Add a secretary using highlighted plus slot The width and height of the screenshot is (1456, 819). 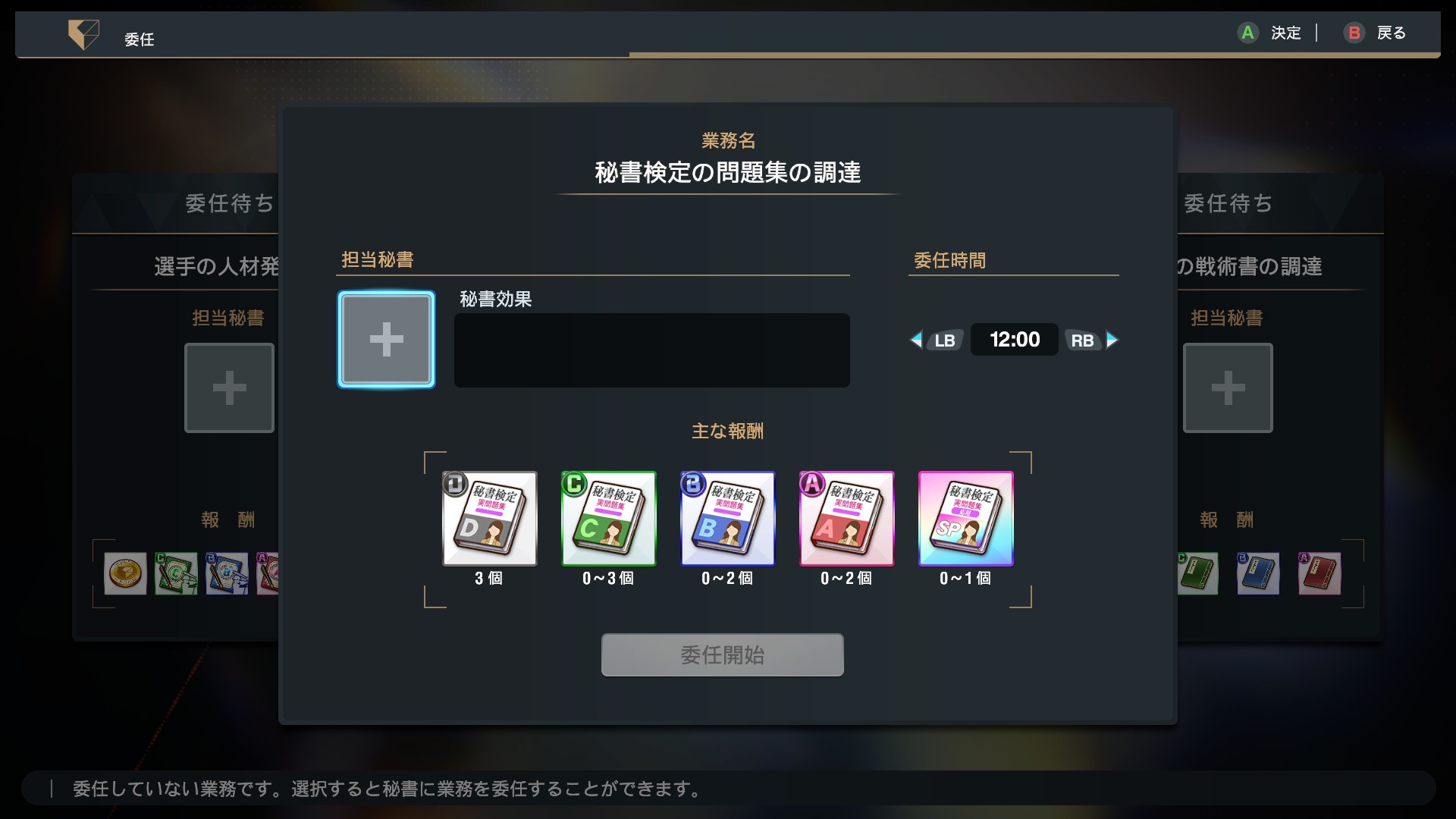point(386,339)
